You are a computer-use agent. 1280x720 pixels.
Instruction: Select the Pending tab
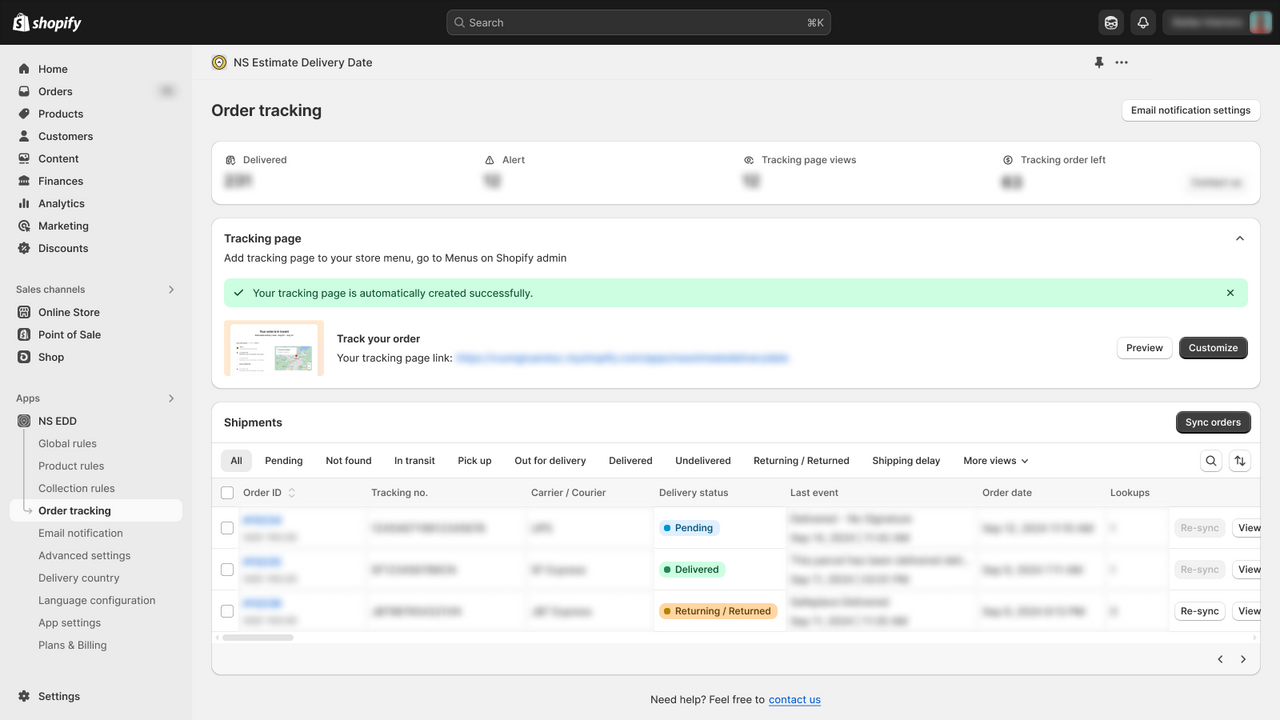pos(284,461)
